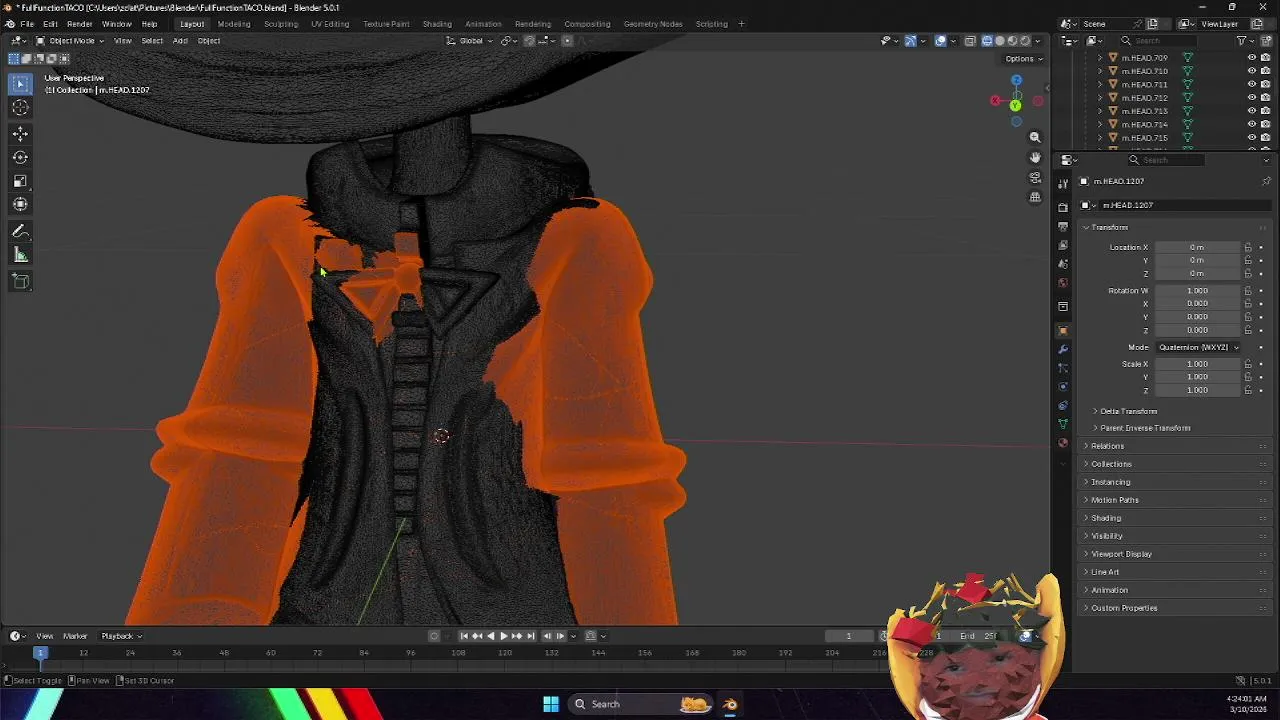Activate the Transform tool

(x=20, y=205)
